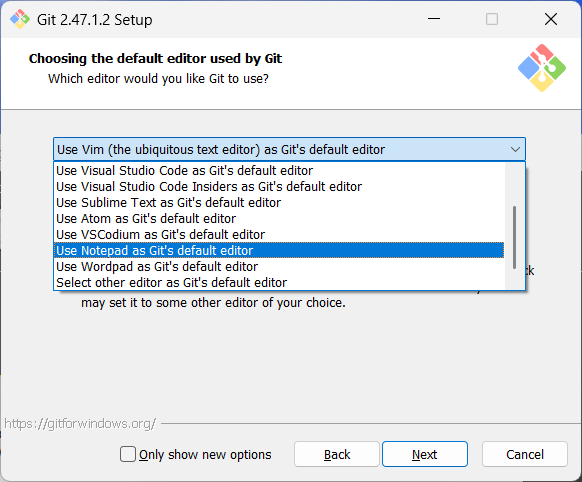Collapse the editor dropdown via its chevron
This screenshot has height=482, width=582.
515,150
